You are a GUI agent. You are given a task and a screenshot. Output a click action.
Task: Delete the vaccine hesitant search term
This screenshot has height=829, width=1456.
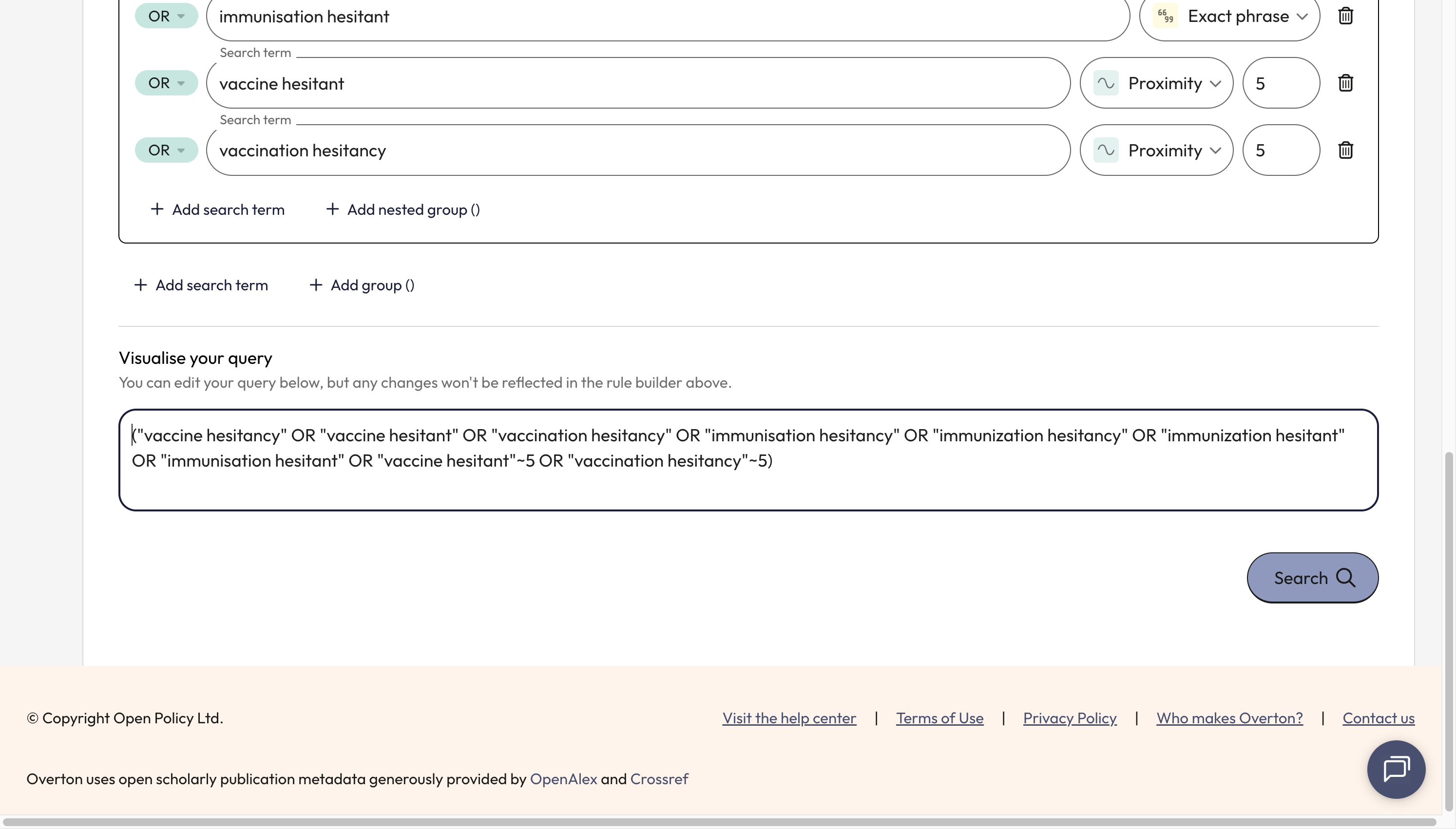tap(1345, 82)
